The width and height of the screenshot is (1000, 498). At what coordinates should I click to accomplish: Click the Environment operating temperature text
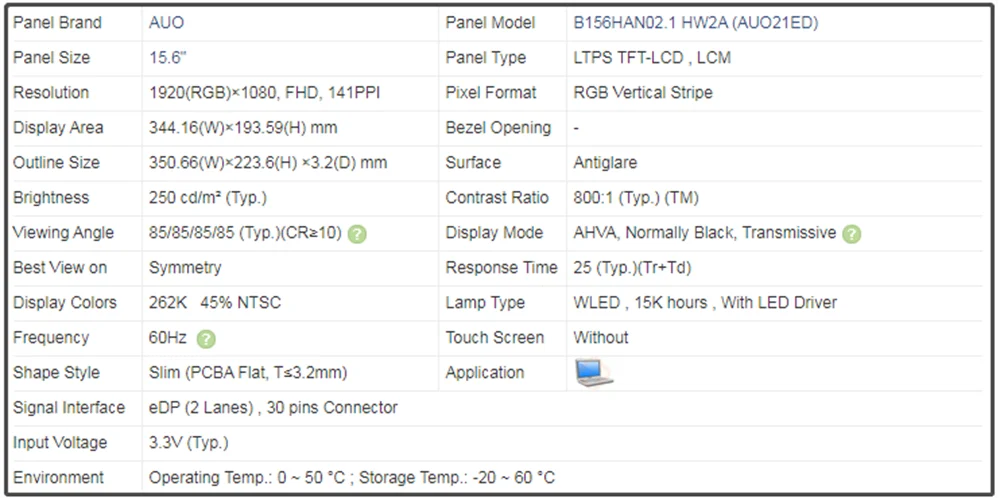pos(352,478)
